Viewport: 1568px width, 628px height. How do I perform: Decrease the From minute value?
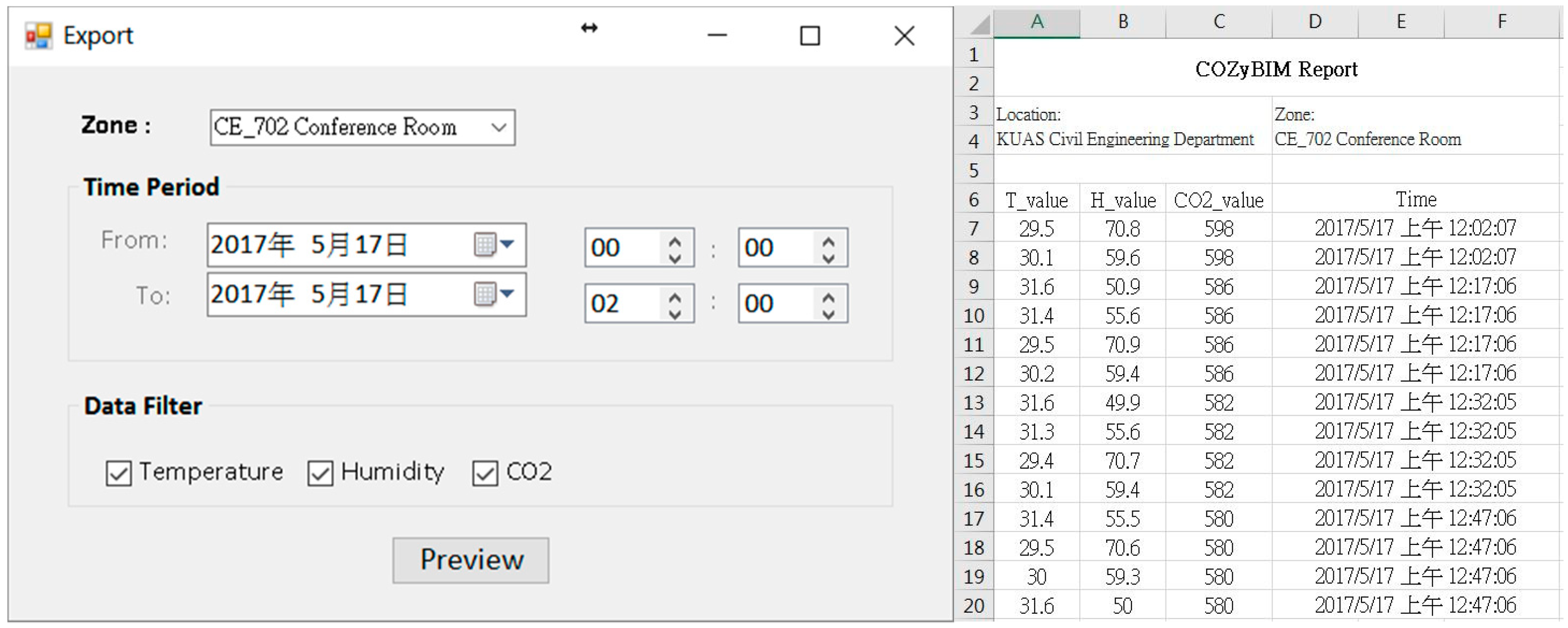click(x=828, y=258)
